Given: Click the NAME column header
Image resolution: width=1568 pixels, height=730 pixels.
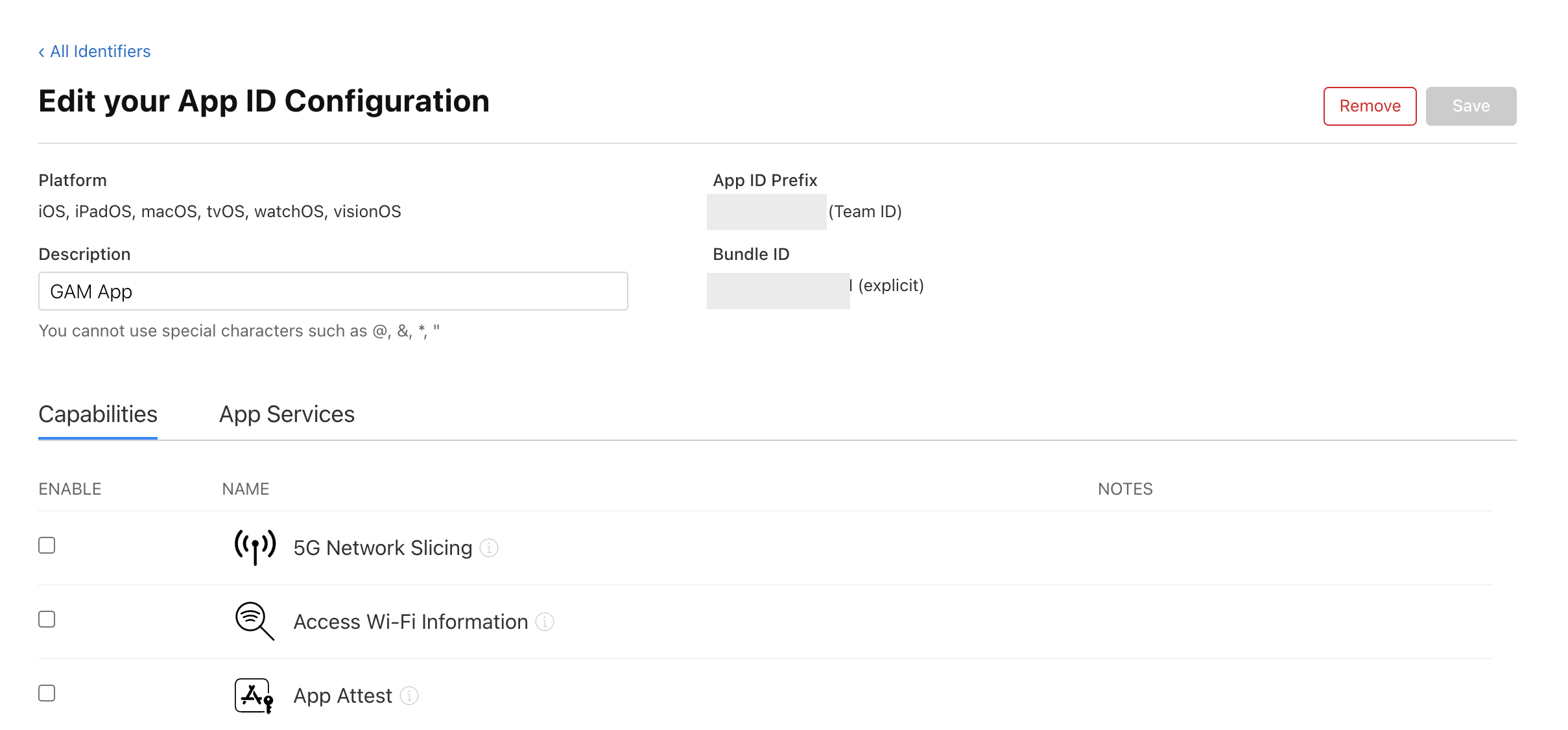Looking at the screenshot, I should pyautogui.click(x=245, y=489).
